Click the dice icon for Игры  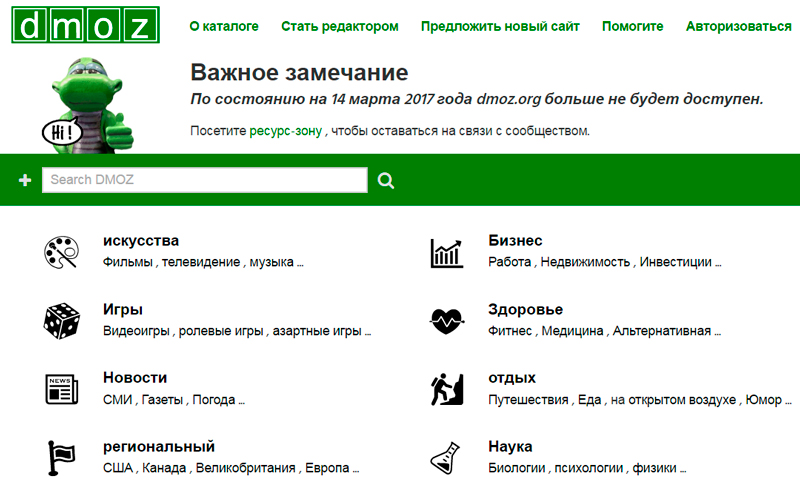(61, 321)
